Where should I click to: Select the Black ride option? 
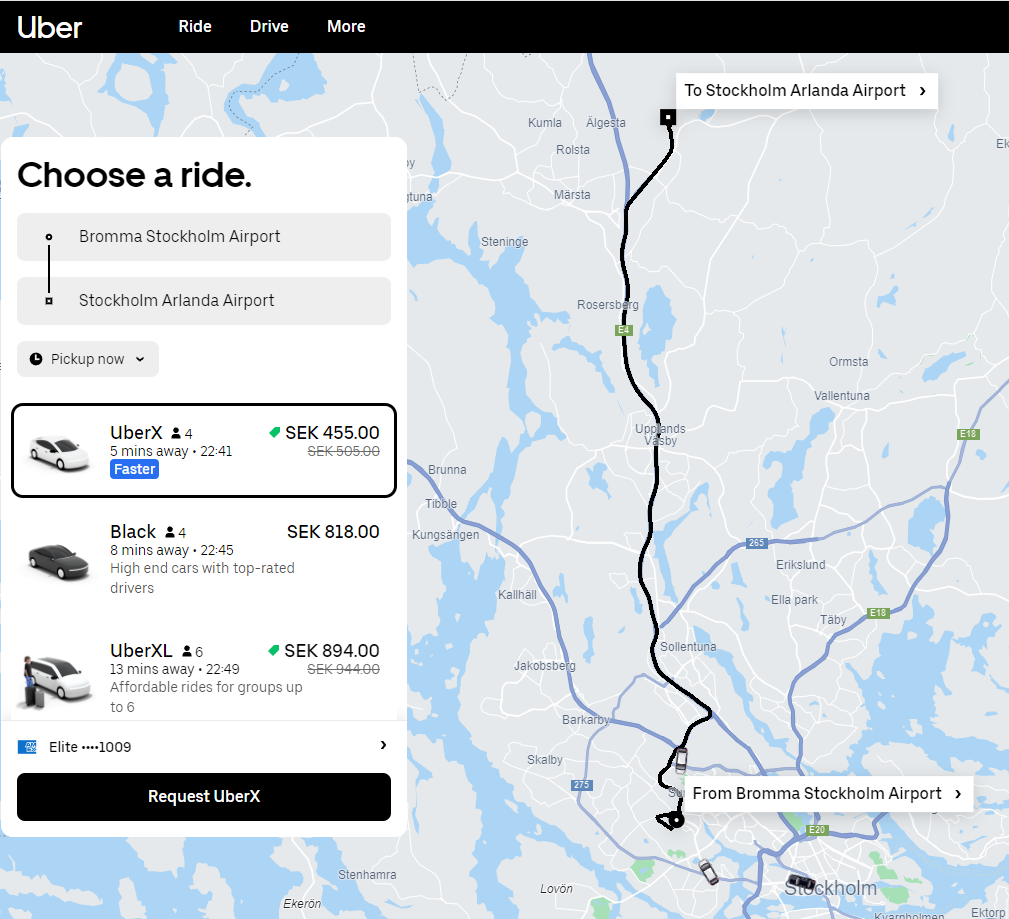(x=204, y=558)
